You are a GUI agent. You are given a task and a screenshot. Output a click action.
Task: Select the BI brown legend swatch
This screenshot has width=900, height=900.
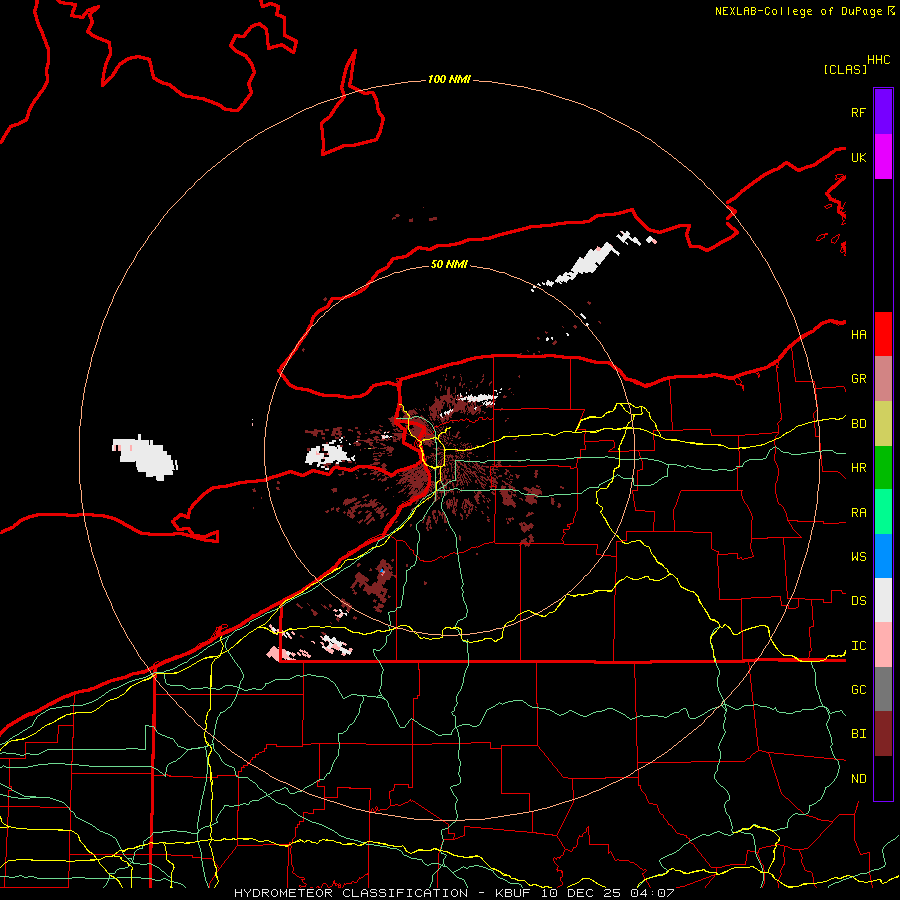click(883, 734)
